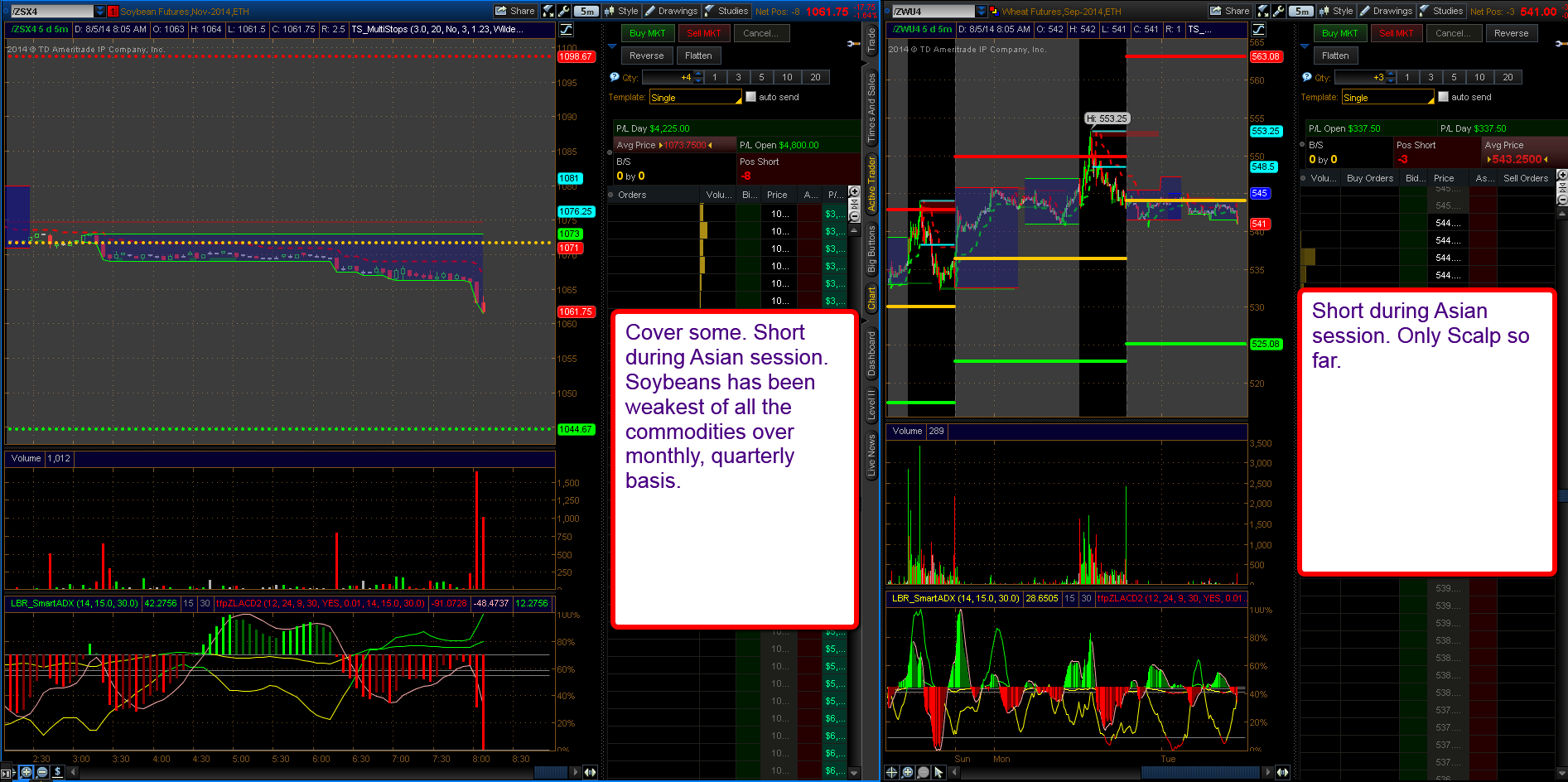Enable auto send in the Wheat trade panel
This screenshot has height=782, width=1568.
[1443, 97]
